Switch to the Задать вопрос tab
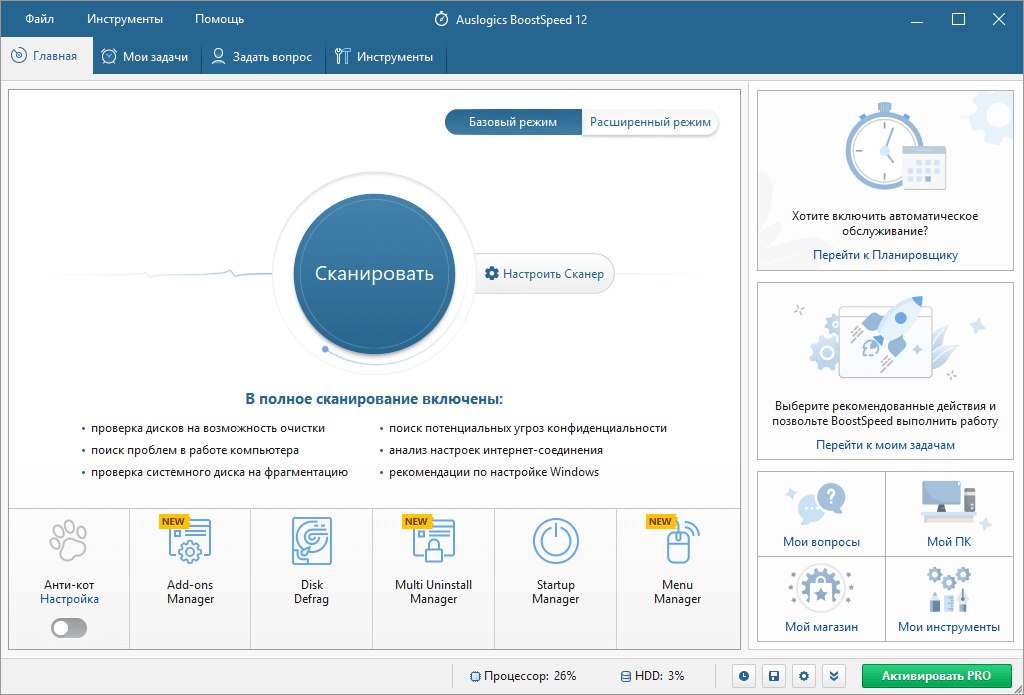The height and width of the screenshot is (695, 1024). [263, 56]
